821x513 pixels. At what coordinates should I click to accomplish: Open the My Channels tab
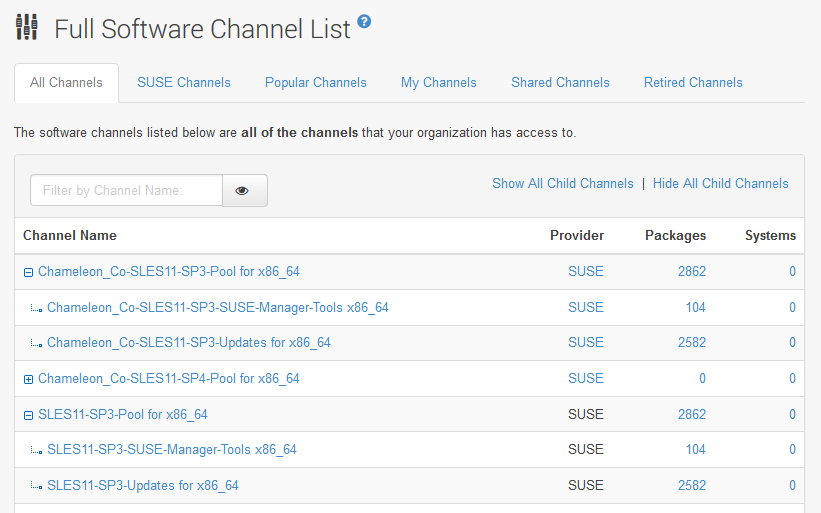[439, 83]
